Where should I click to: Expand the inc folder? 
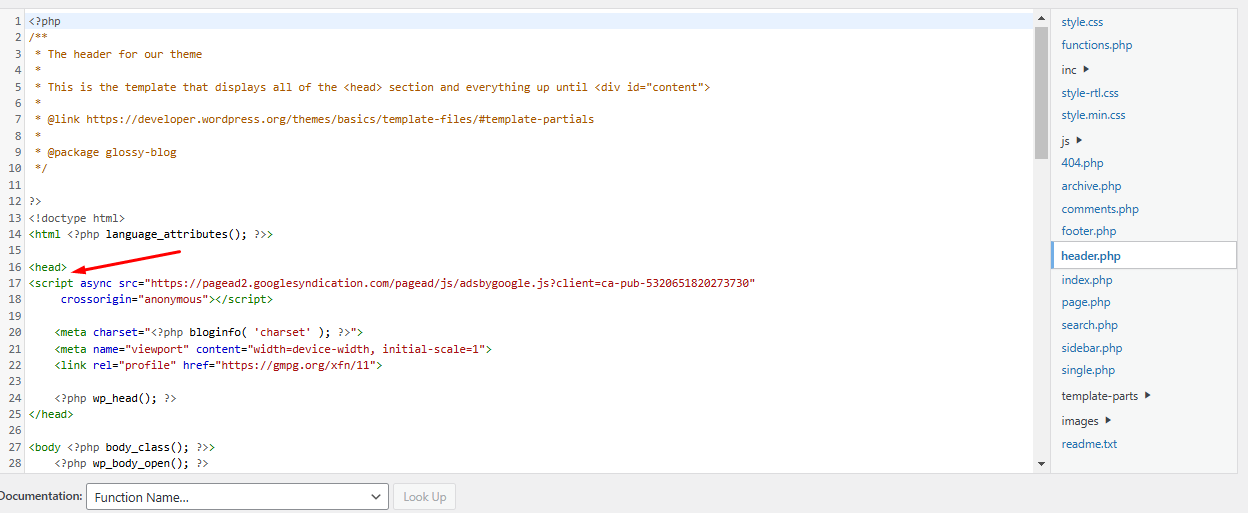[x=1075, y=70]
